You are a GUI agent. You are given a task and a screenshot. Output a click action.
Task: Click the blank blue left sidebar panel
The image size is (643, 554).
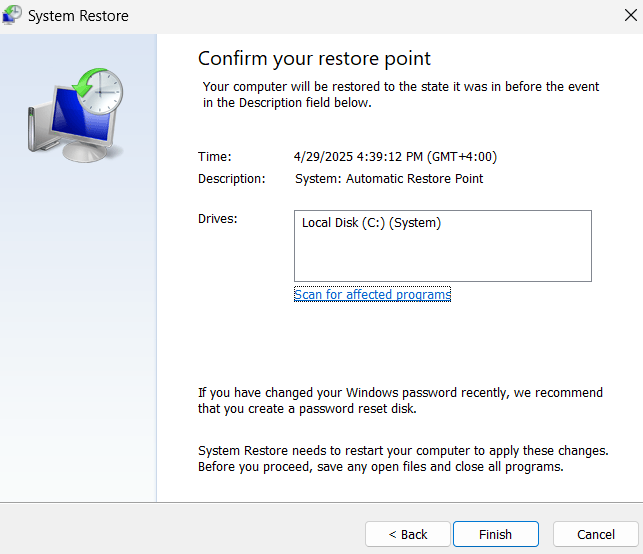[x=78, y=350]
